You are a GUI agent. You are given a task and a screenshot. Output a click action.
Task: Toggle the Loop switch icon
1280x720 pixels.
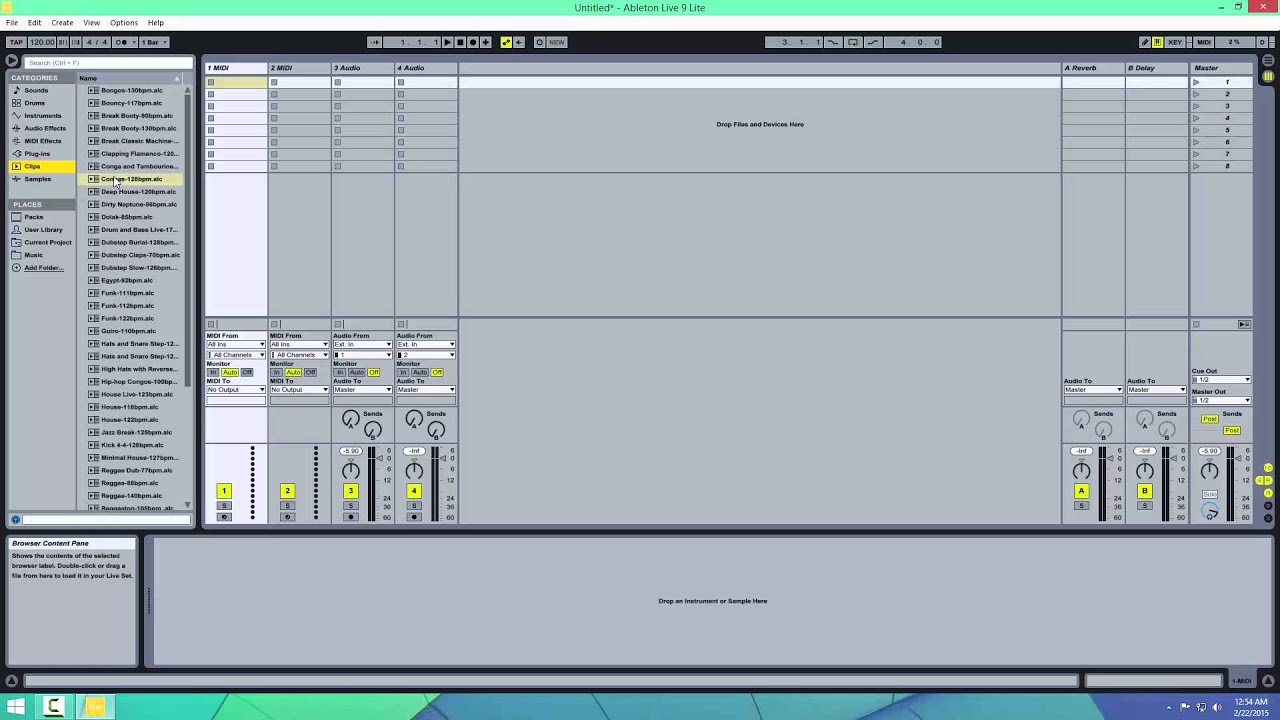click(x=852, y=42)
